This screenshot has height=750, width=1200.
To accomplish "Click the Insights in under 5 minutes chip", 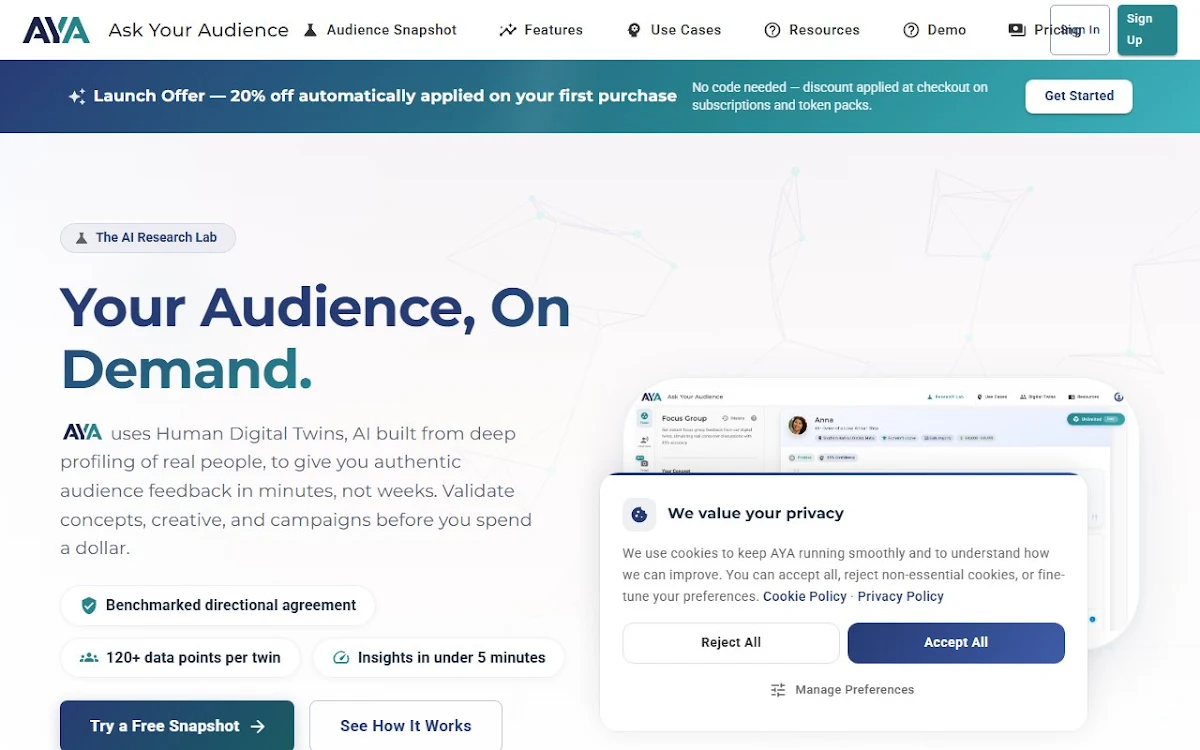I will [x=439, y=658].
